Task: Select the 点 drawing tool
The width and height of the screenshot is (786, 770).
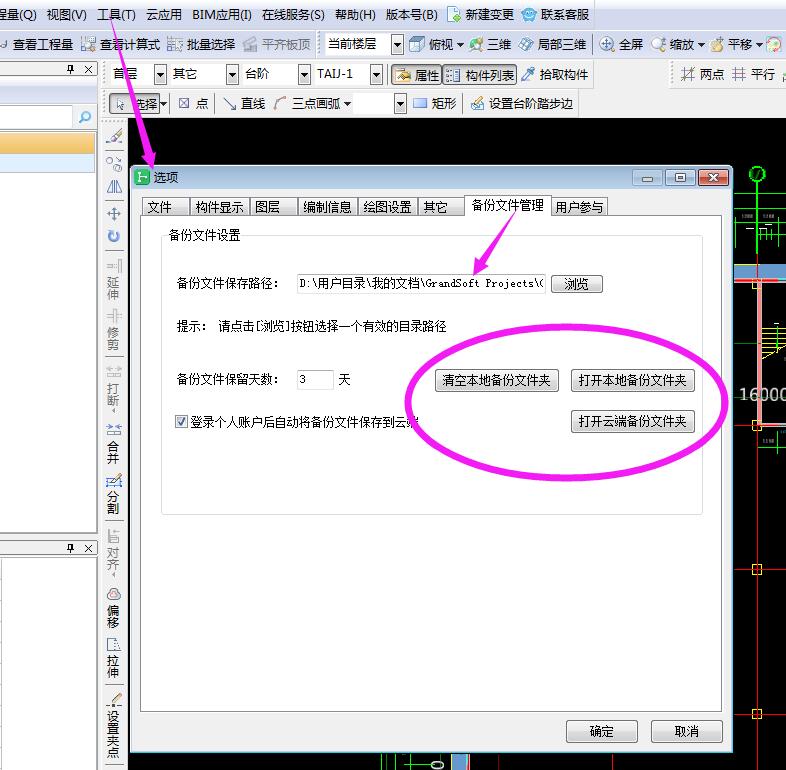Action: [x=193, y=104]
